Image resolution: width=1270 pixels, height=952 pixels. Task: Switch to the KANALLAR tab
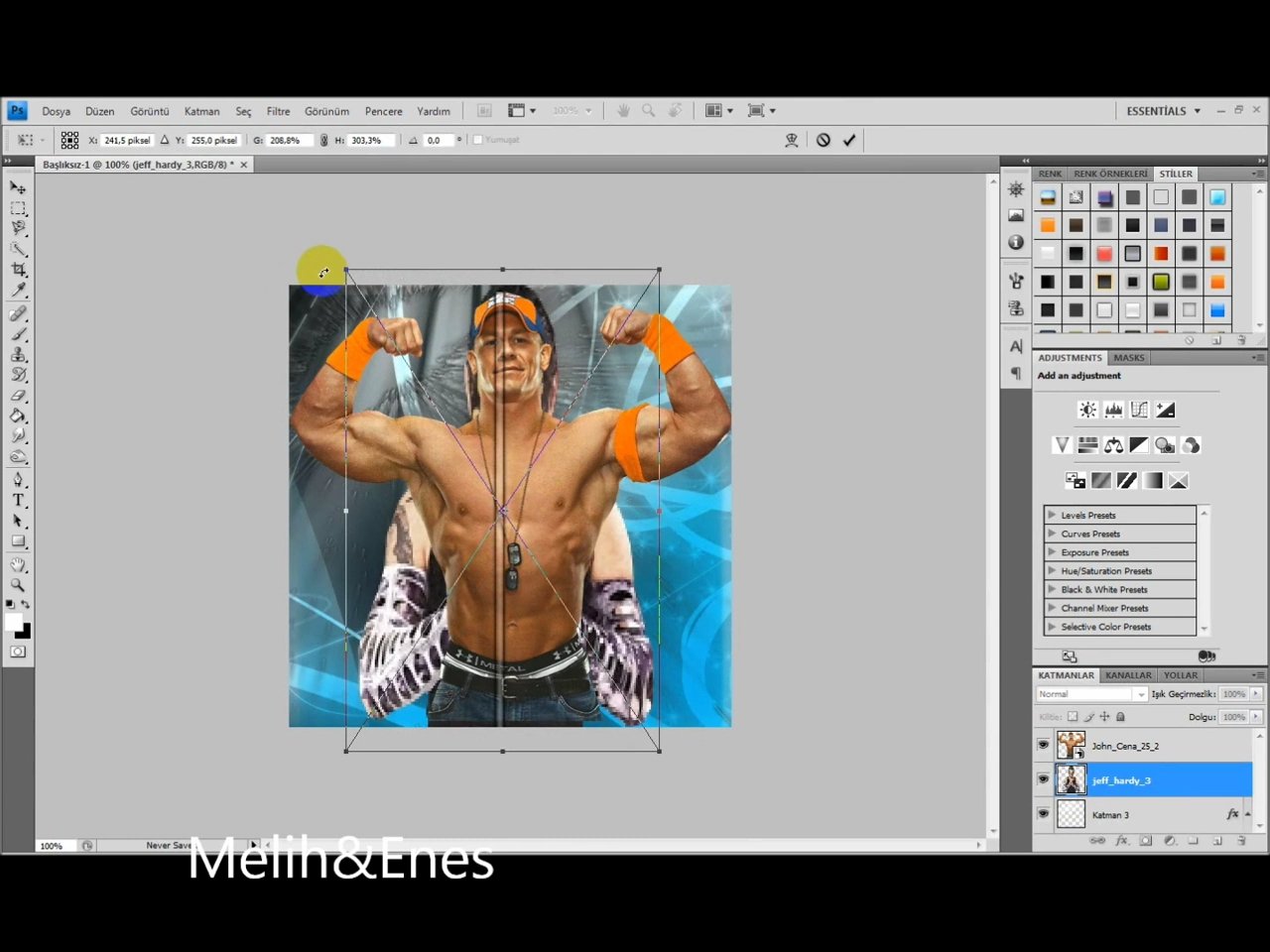pos(1128,675)
